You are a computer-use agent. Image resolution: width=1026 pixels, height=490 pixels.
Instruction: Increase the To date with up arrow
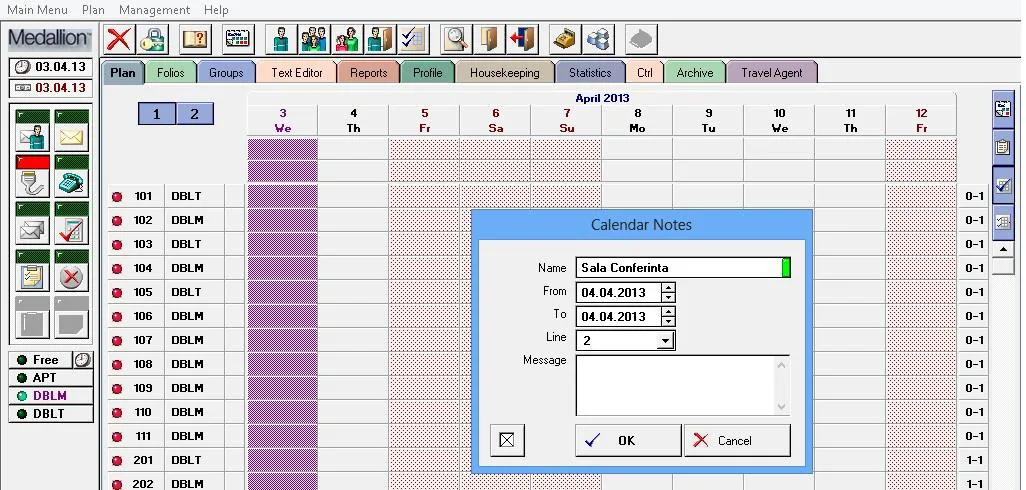[668, 312]
